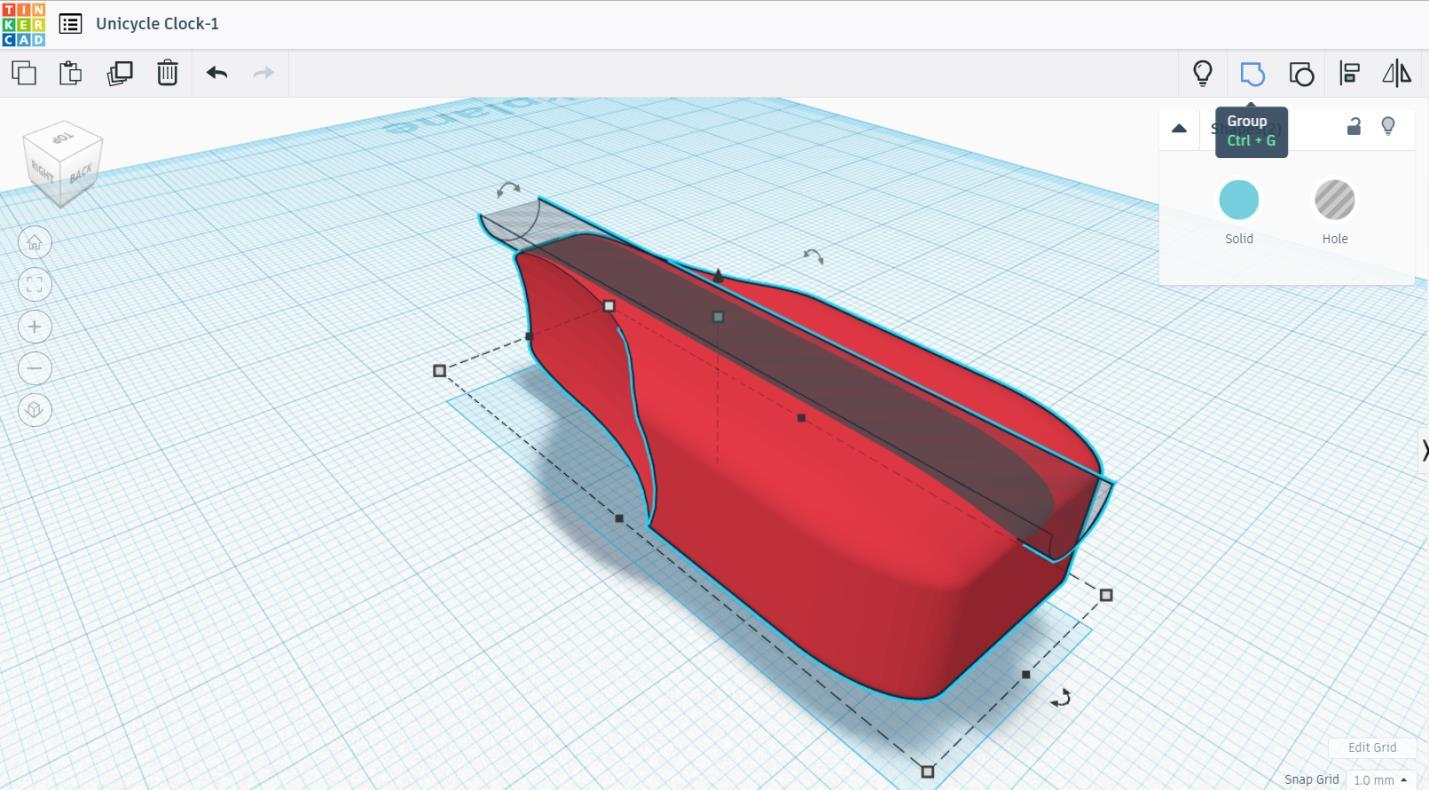Click the top rotation handle arrow

pyautogui.click(x=509, y=189)
